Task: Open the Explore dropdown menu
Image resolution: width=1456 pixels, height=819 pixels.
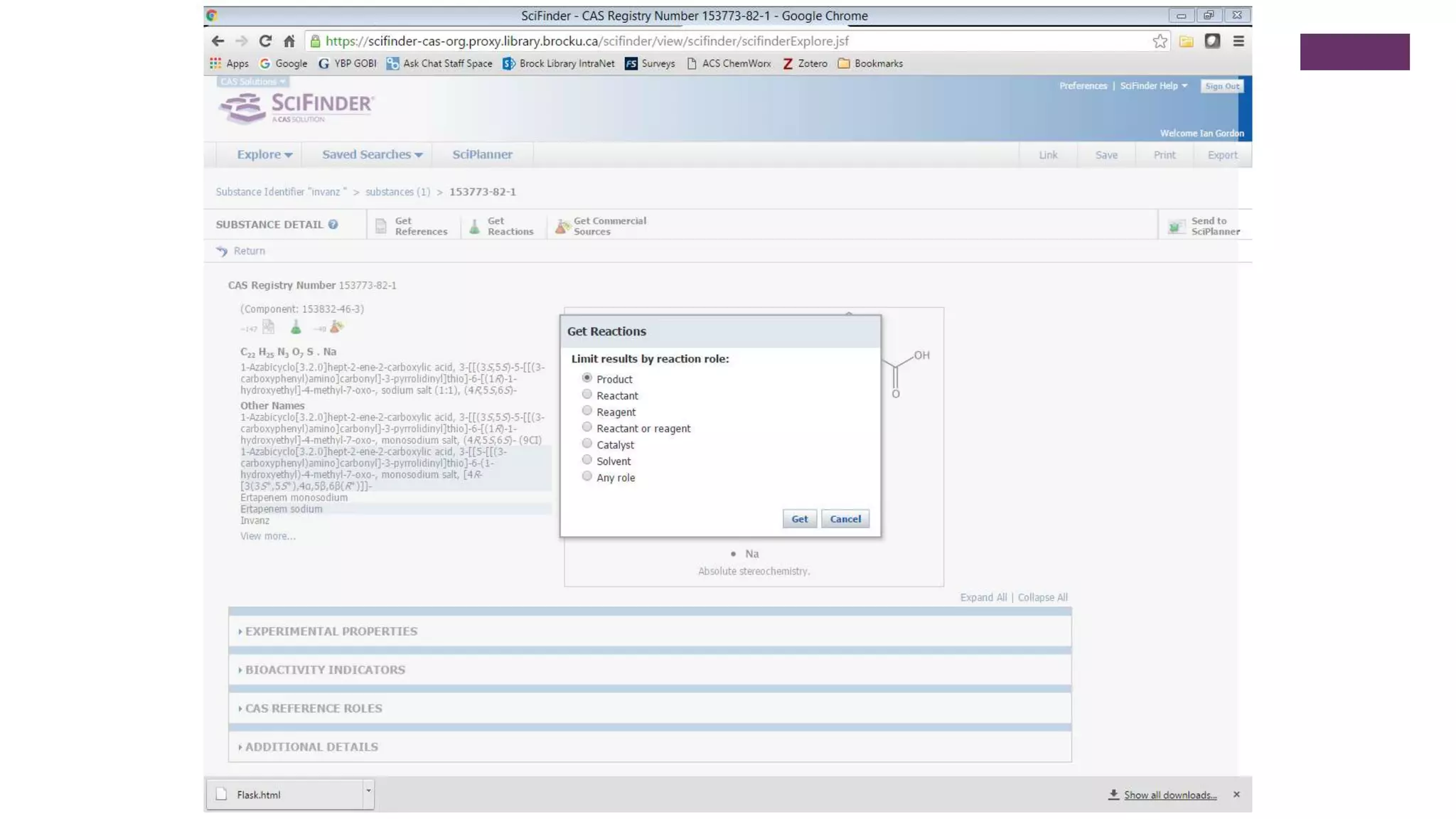Action: (264, 154)
